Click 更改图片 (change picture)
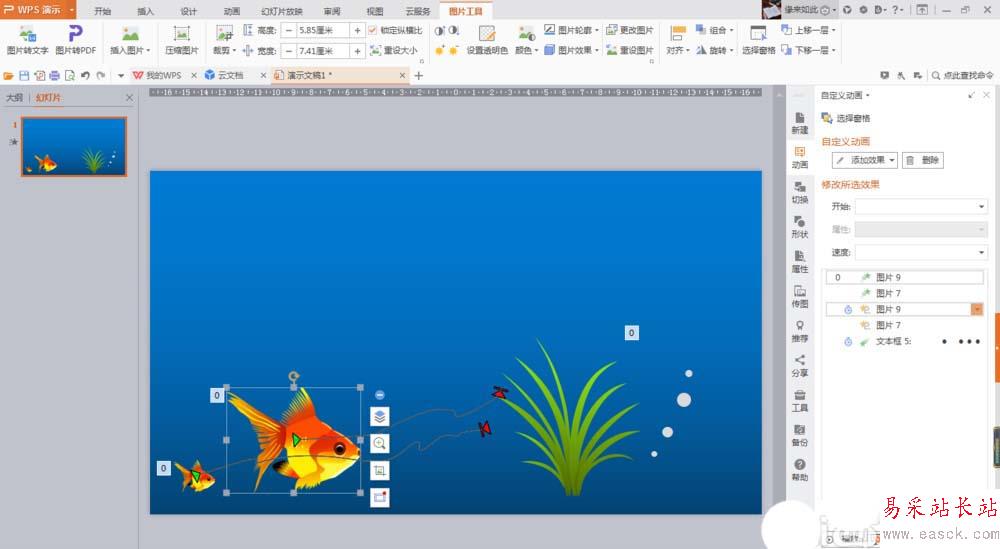 coord(629,30)
